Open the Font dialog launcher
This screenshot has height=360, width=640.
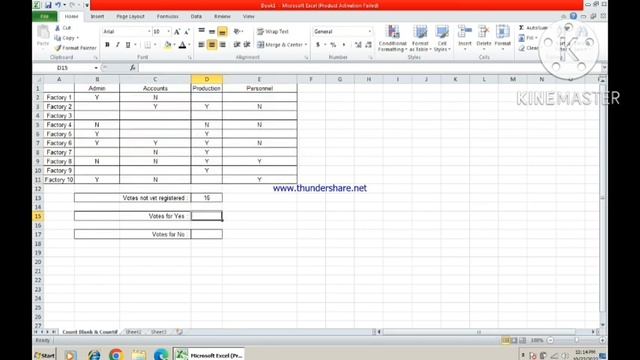coord(190,58)
